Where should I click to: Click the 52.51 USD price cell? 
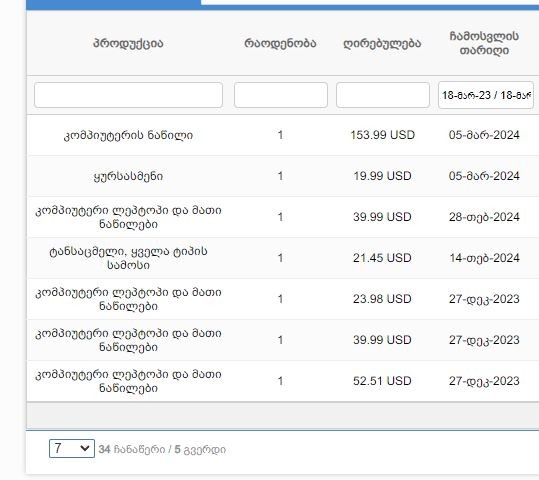[x=382, y=381]
